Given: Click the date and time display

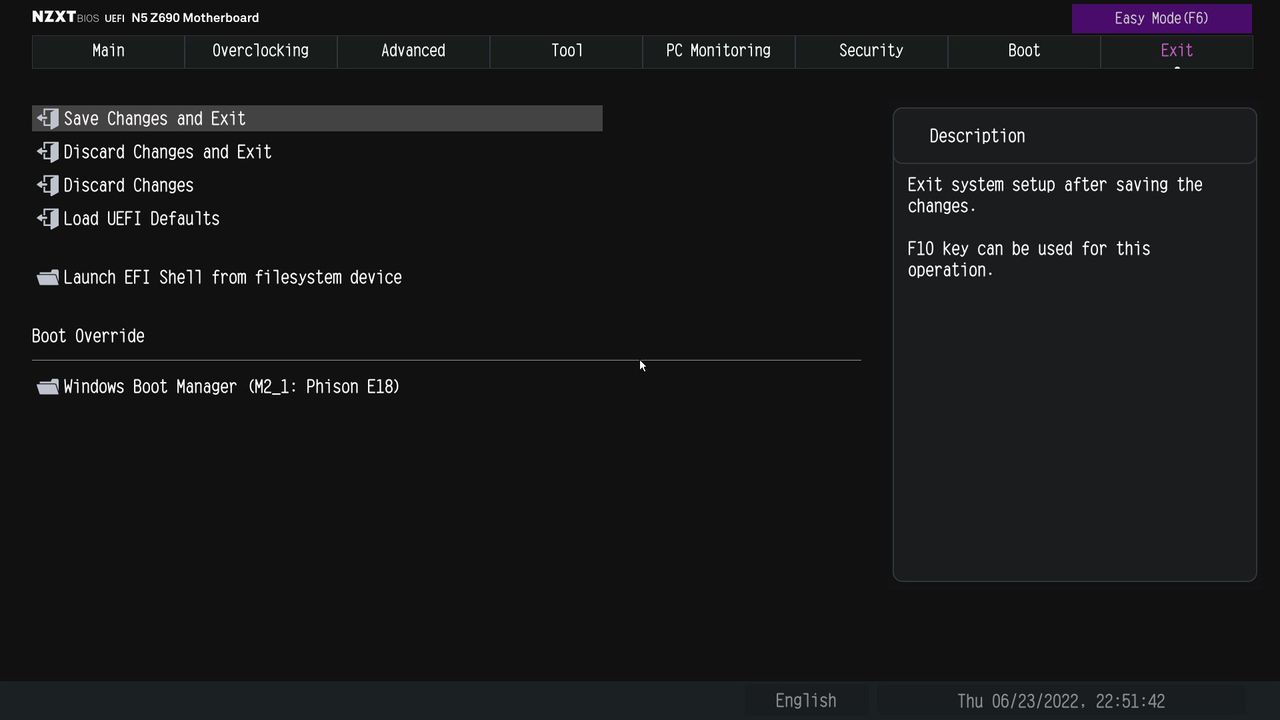Looking at the screenshot, I should [x=1061, y=701].
